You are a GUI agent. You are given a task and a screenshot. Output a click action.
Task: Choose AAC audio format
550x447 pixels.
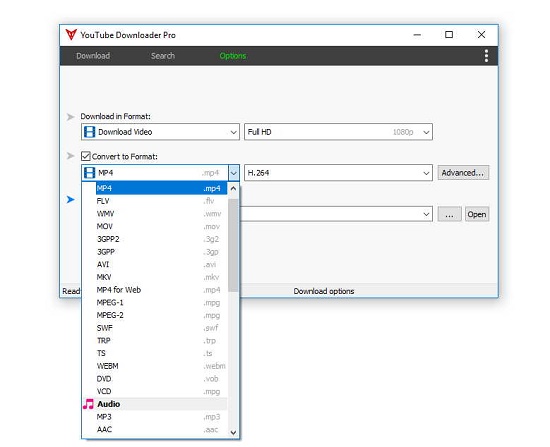tap(161, 429)
